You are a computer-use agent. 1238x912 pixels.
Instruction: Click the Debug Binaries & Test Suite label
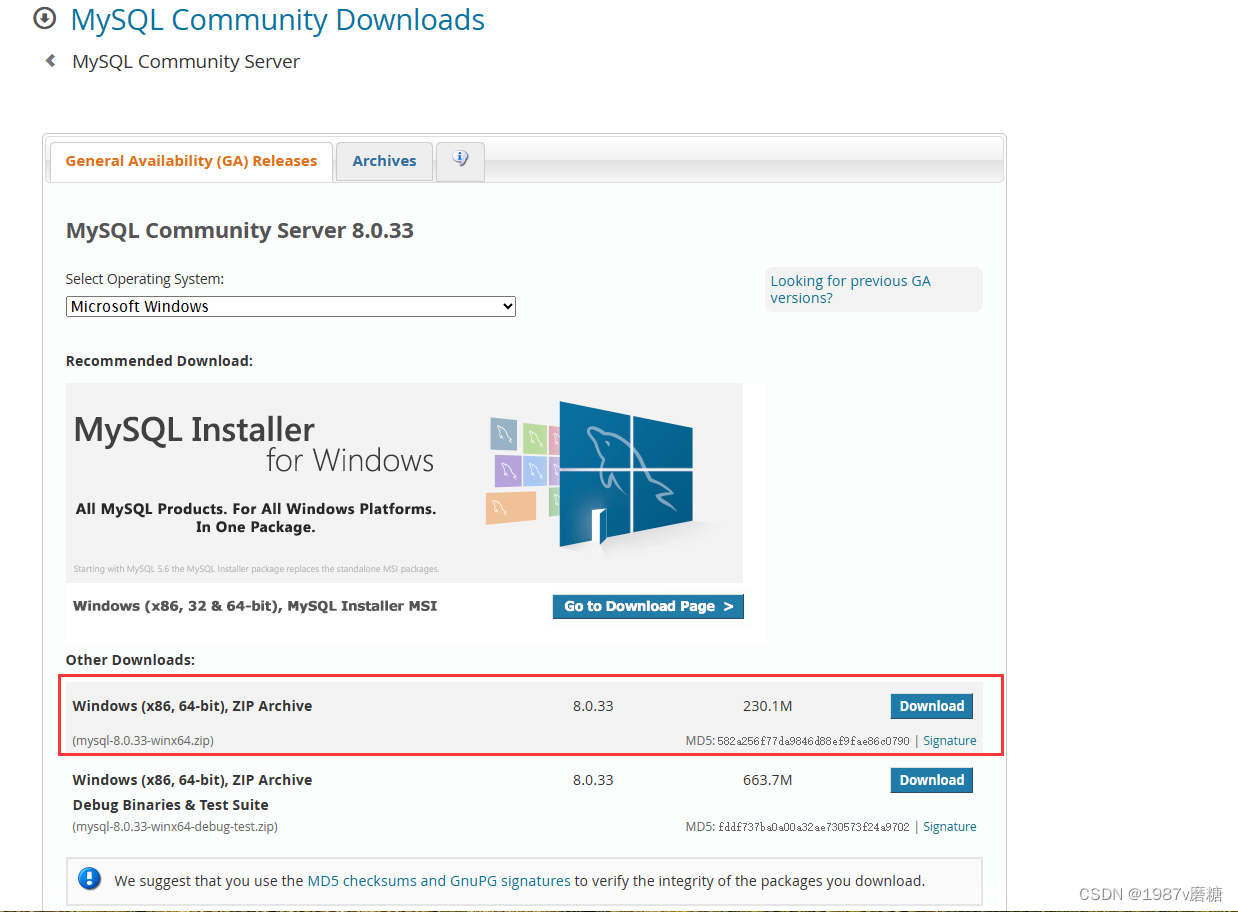click(x=171, y=805)
